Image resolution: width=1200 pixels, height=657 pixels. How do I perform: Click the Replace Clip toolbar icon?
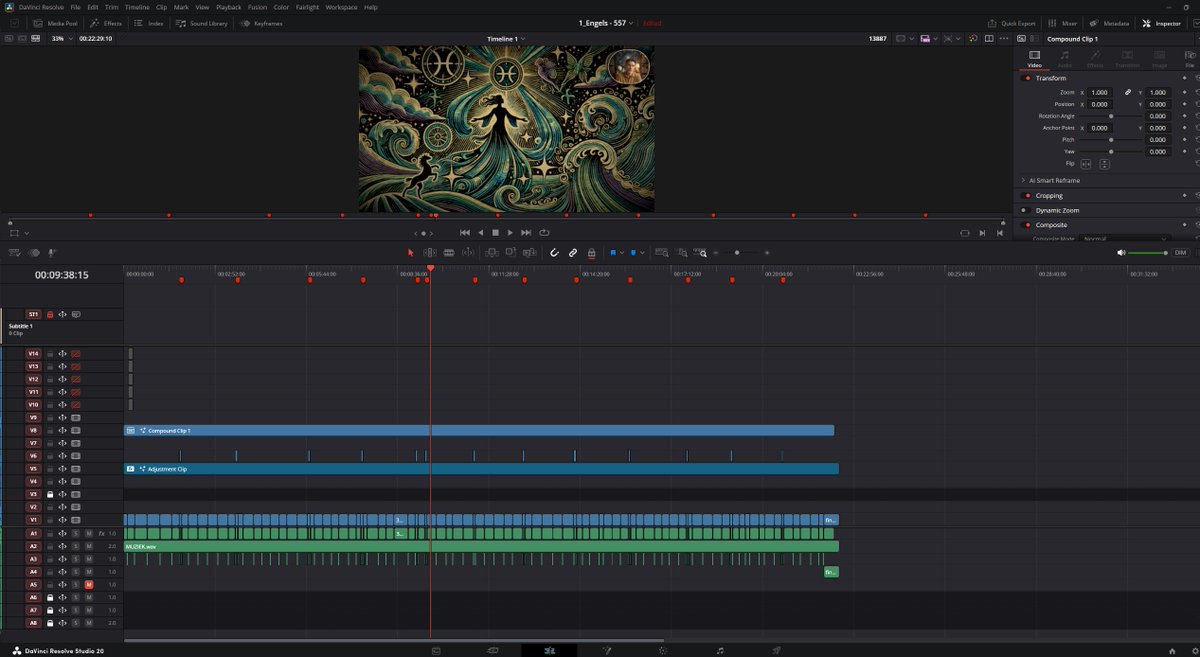coord(530,253)
